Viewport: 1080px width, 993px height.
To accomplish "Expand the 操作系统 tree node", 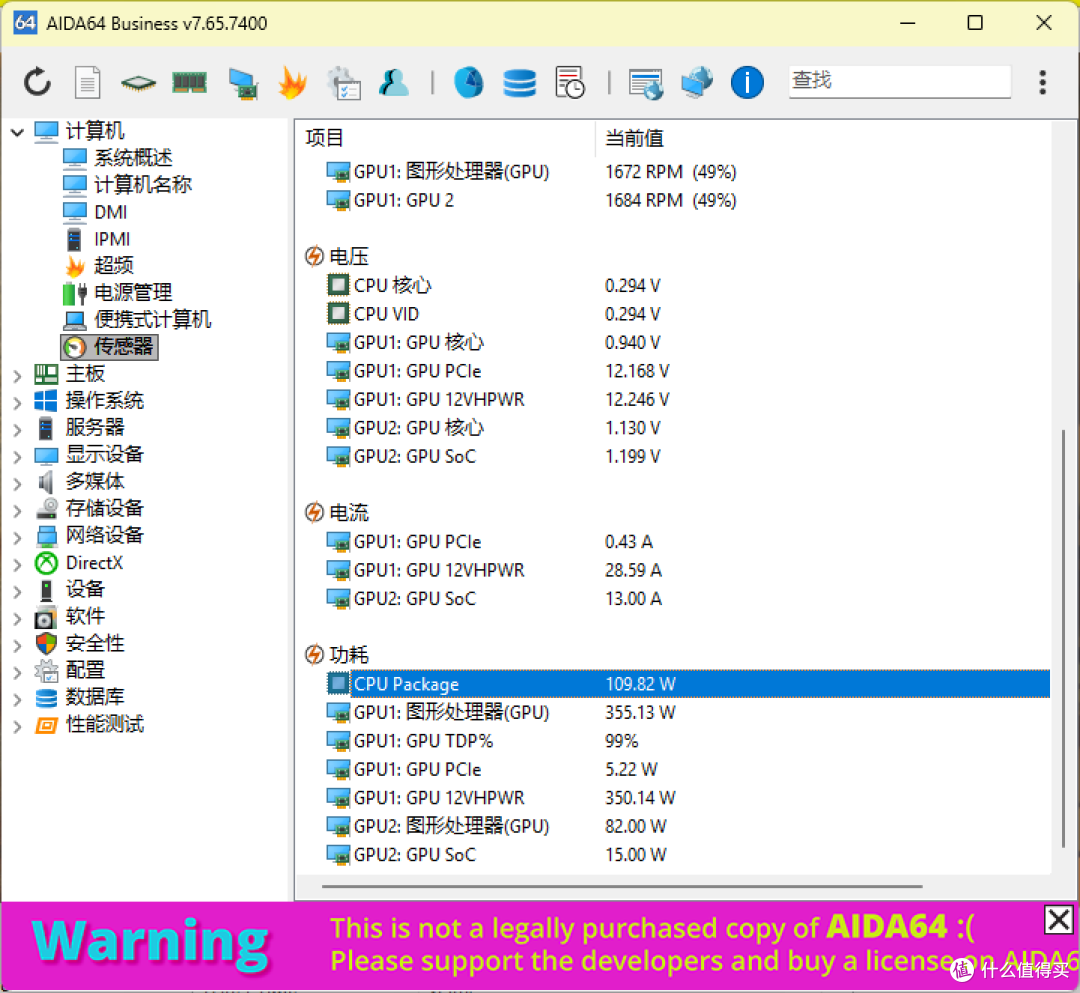I will point(17,402).
